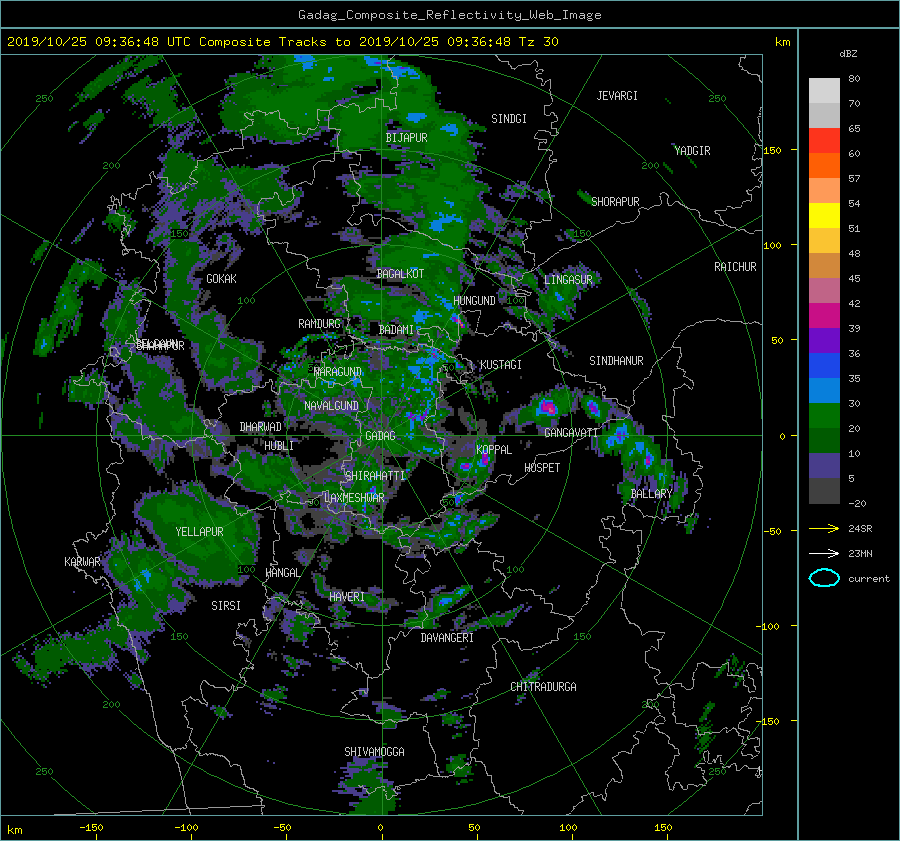Select the white 80 dBZ color swatch
900x841 pixels.
pyautogui.click(x=824, y=91)
